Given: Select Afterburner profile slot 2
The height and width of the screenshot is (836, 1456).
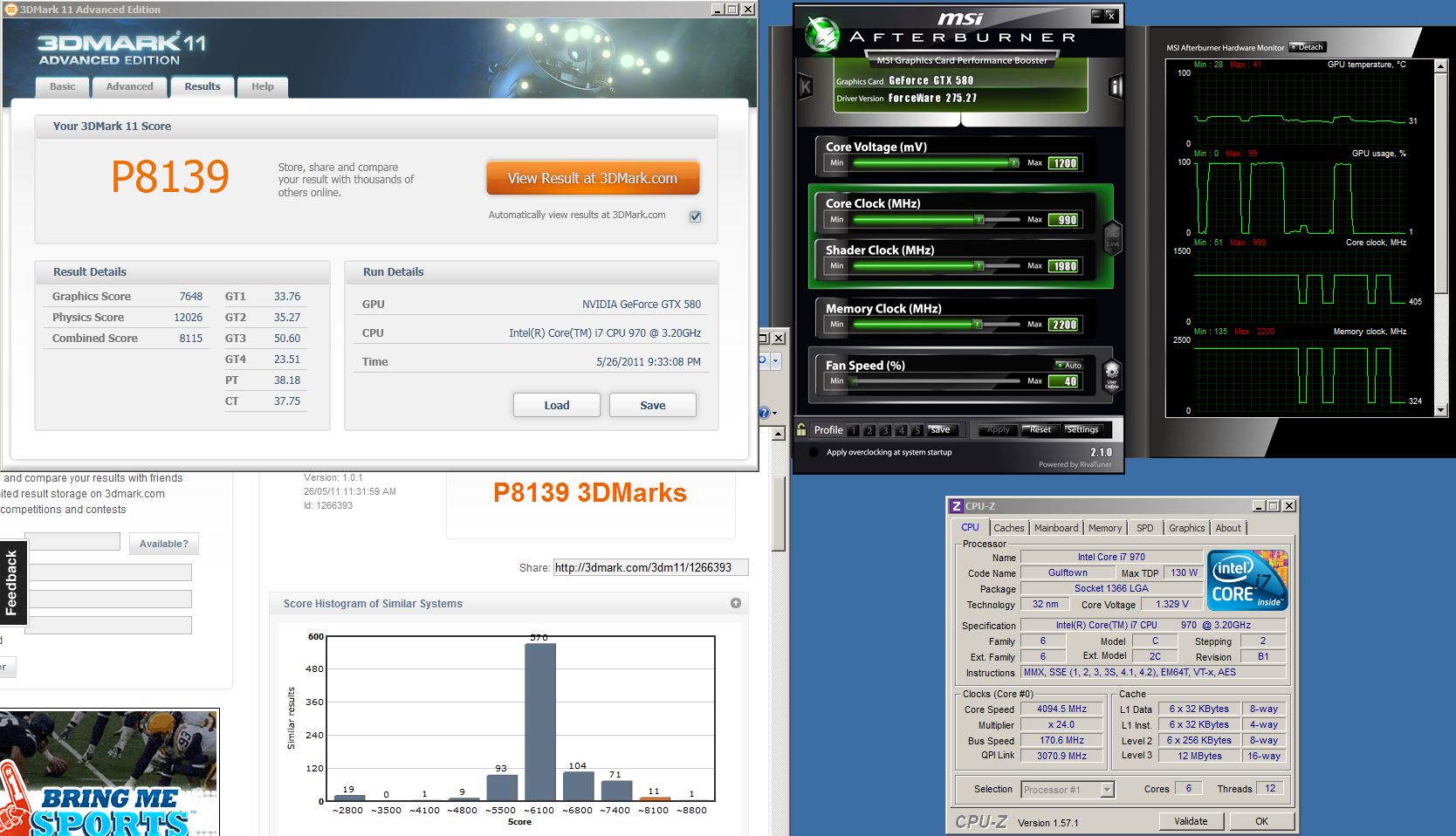Looking at the screenshot, I should pyautogui.click(x=869, y=430).
